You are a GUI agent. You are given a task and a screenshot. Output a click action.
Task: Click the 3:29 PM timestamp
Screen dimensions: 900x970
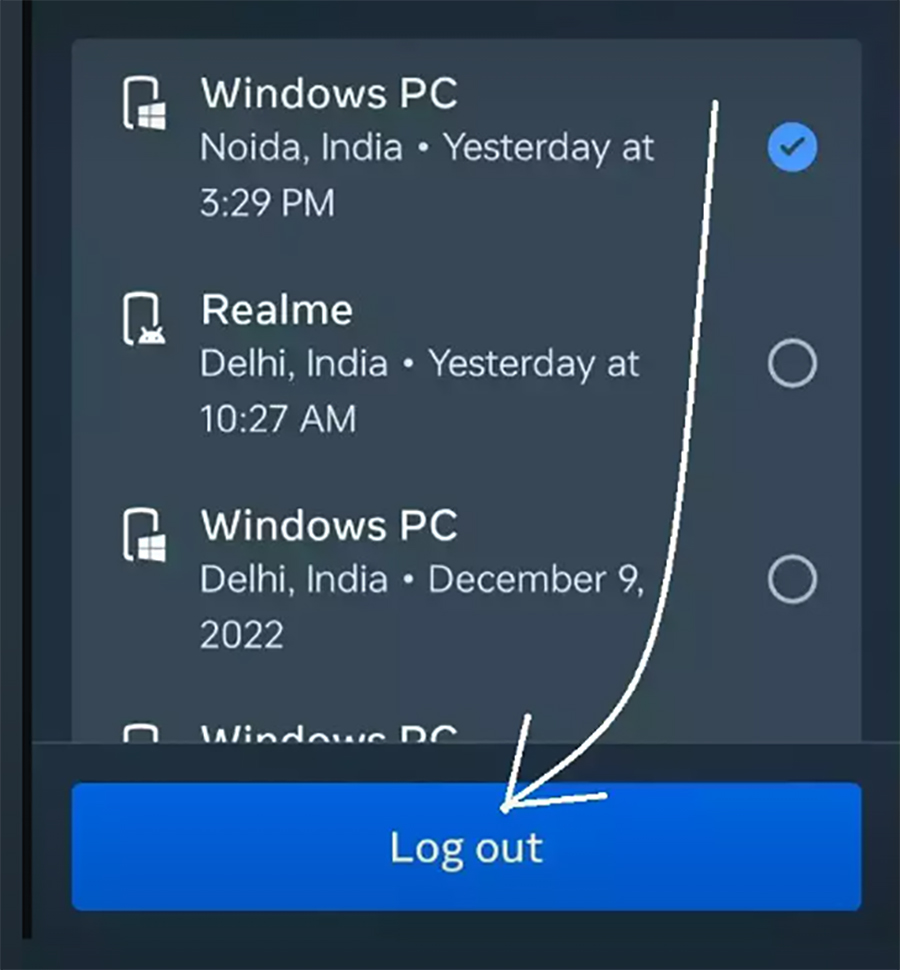(267, 202)
